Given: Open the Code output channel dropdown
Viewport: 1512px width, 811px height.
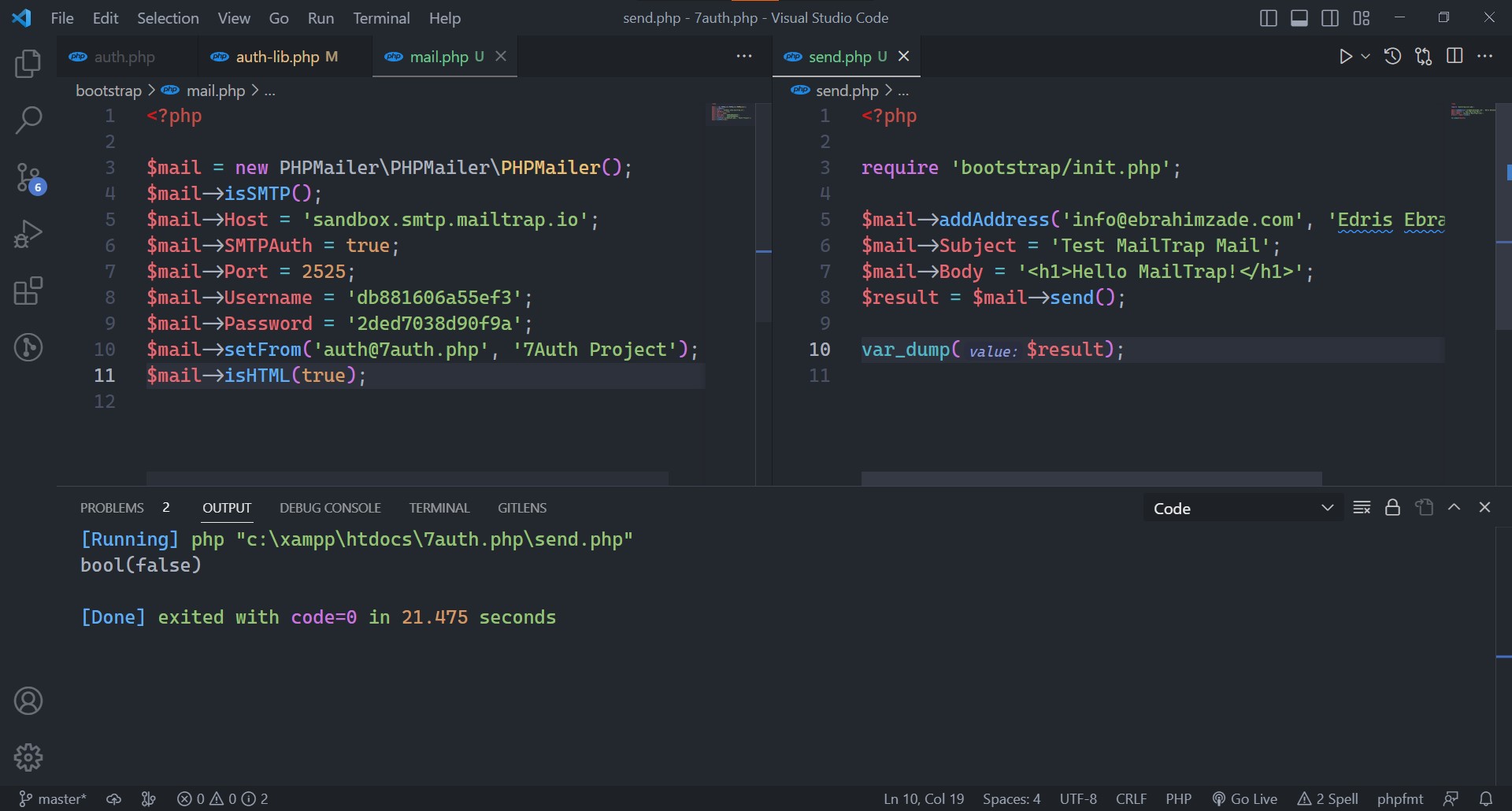Looking at the screenshot, I should (x=1243, y=508).
